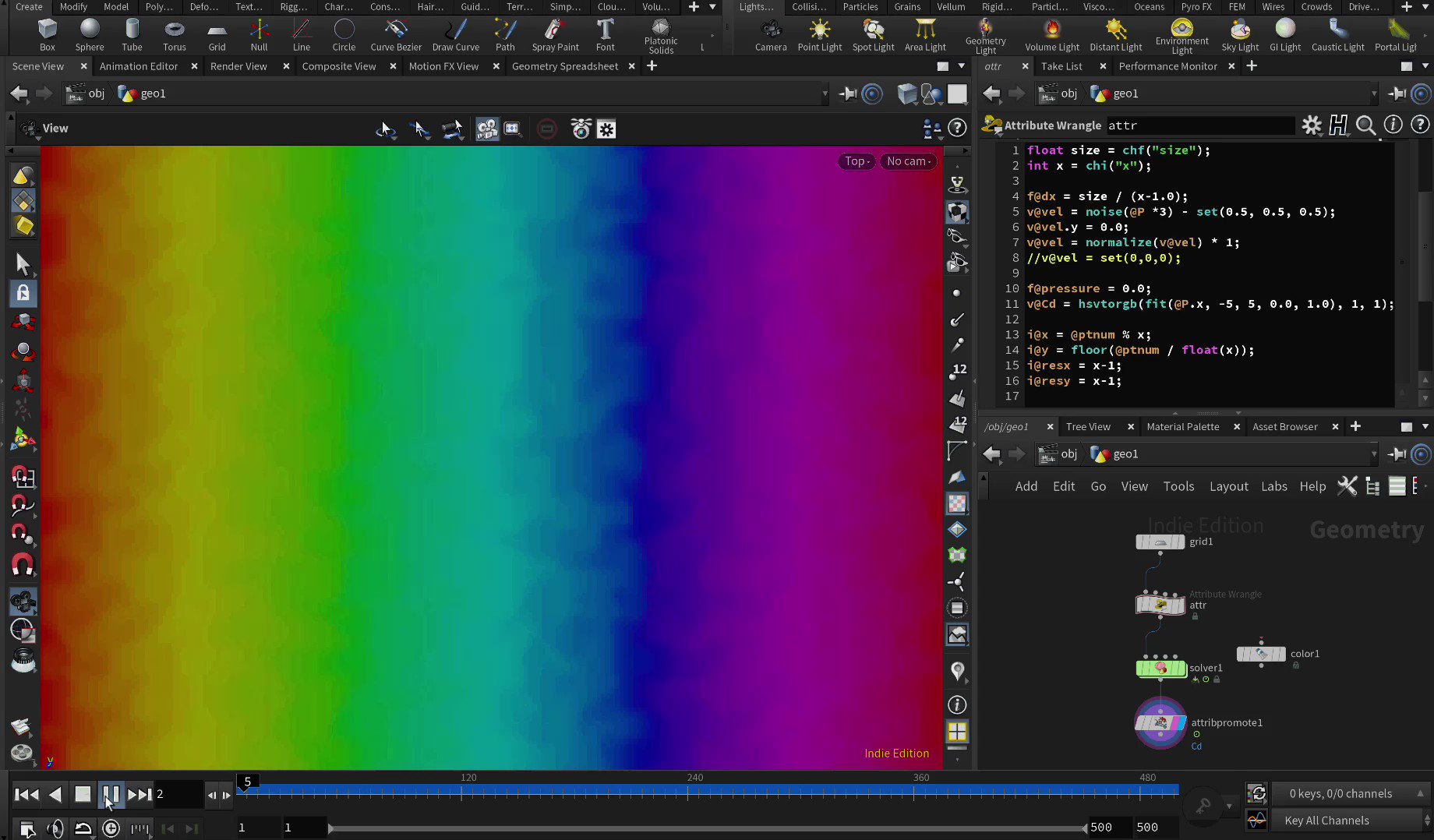Create Platonic Solids from the shelf
This screenshot has height=840, width=1434.
[x=661, y=37]
